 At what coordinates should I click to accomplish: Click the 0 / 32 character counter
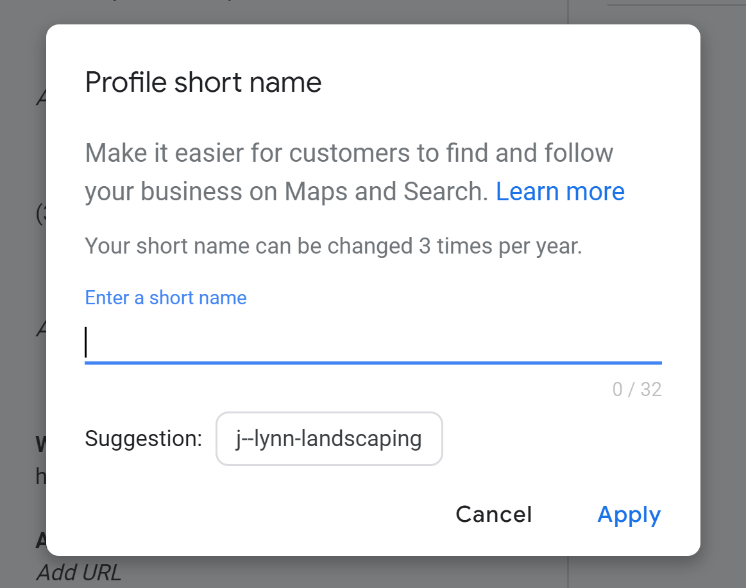[x=636, y=390]
